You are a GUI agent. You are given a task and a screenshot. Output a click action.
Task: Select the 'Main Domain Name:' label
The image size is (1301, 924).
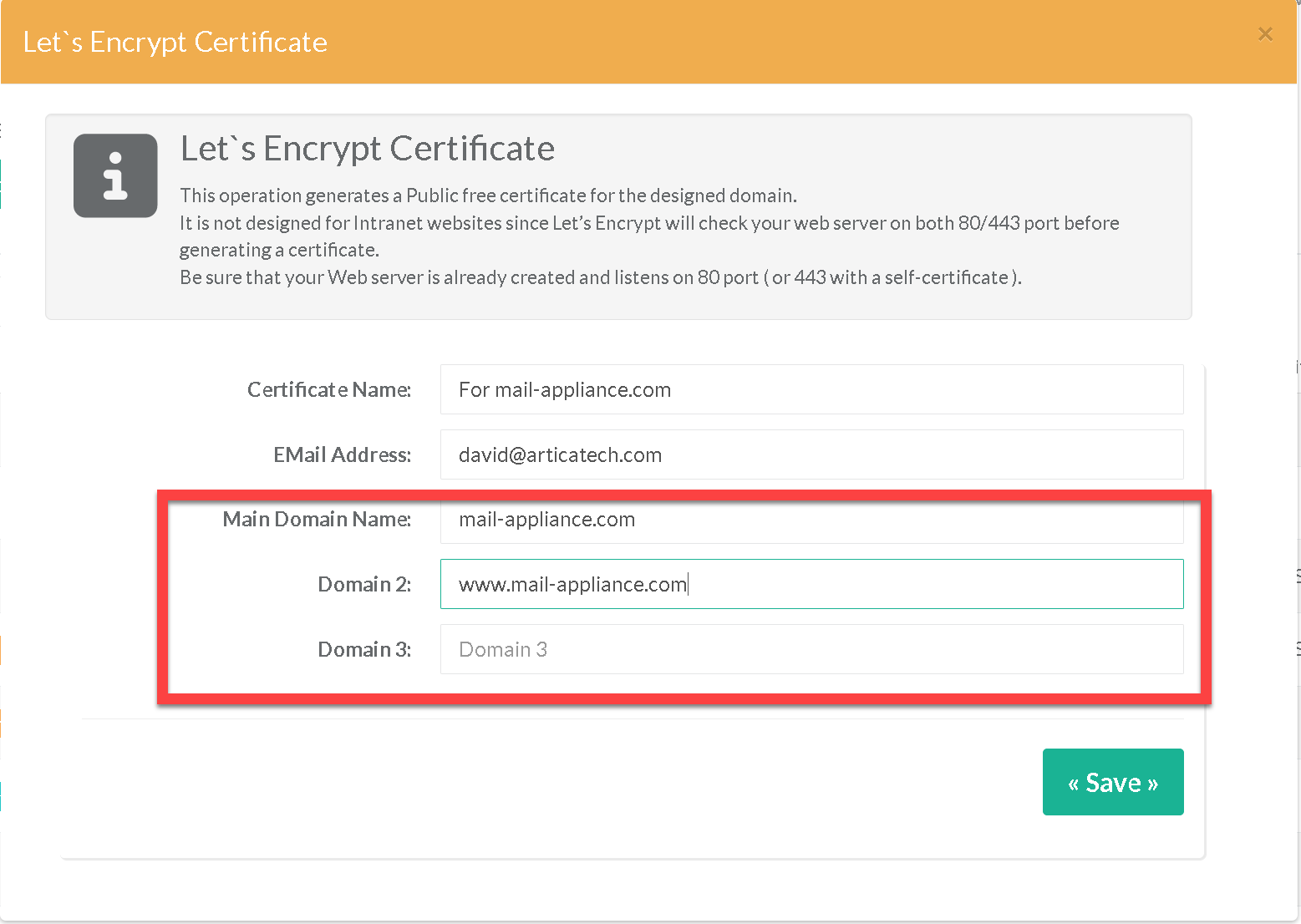point(316,519)
